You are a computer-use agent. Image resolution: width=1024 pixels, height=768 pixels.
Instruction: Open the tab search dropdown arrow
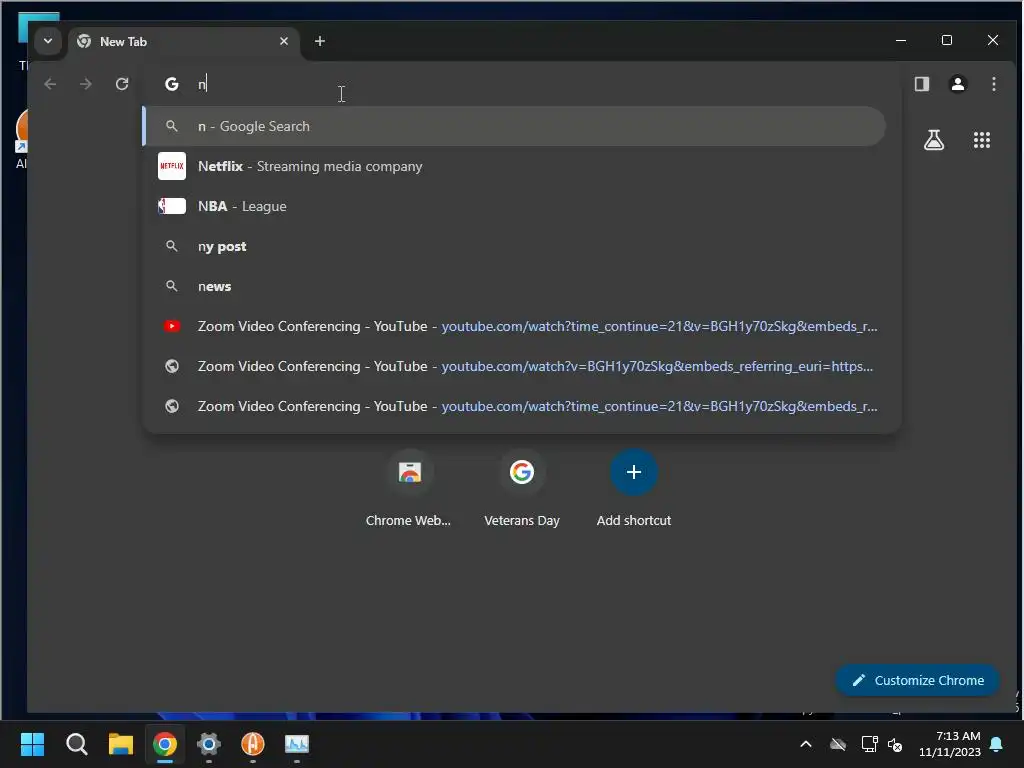click(48, 41)
